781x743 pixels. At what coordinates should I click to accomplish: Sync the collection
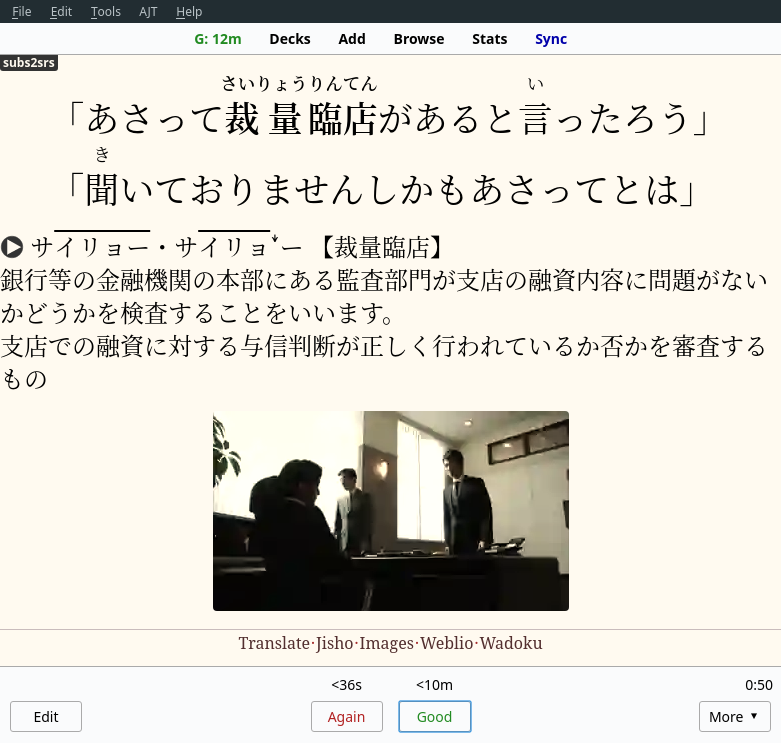coord(550,39)
